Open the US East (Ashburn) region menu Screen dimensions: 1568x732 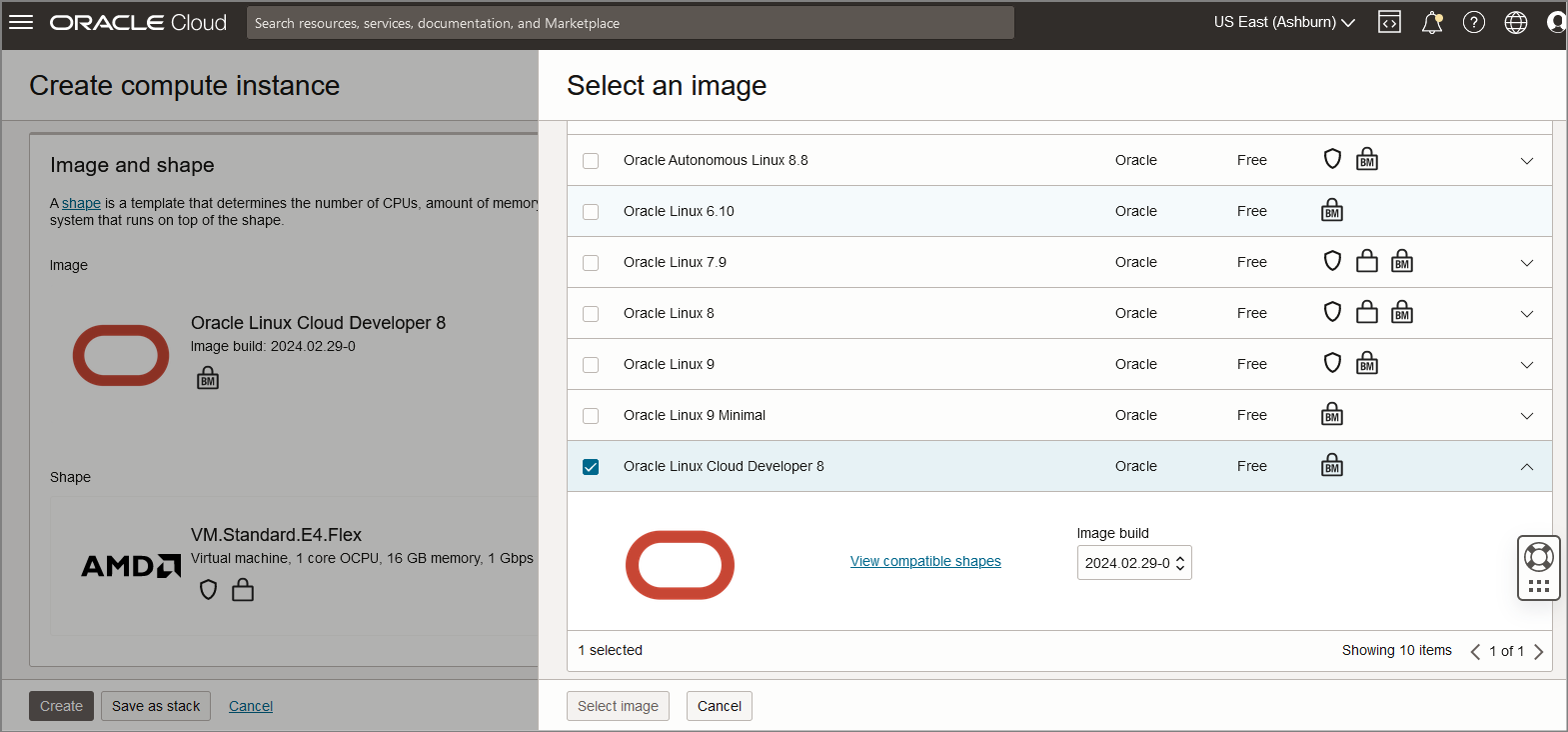[1284, 22]
